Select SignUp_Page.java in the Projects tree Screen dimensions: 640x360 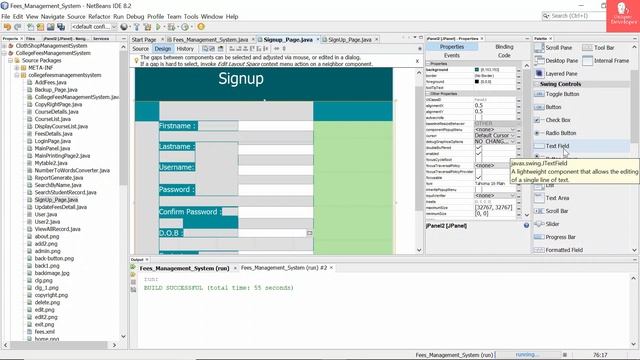(x=56, y=200)
